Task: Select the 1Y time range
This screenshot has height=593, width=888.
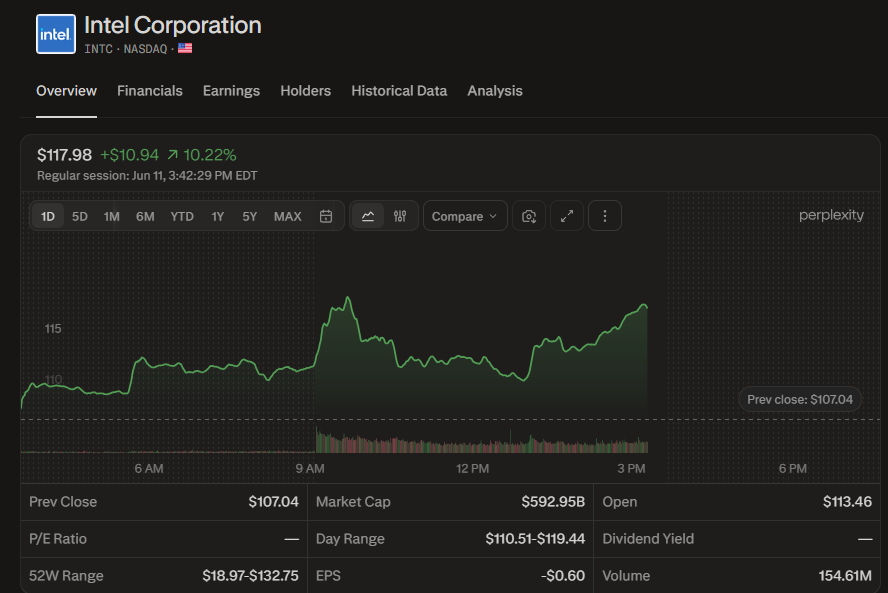Action: 217,216
